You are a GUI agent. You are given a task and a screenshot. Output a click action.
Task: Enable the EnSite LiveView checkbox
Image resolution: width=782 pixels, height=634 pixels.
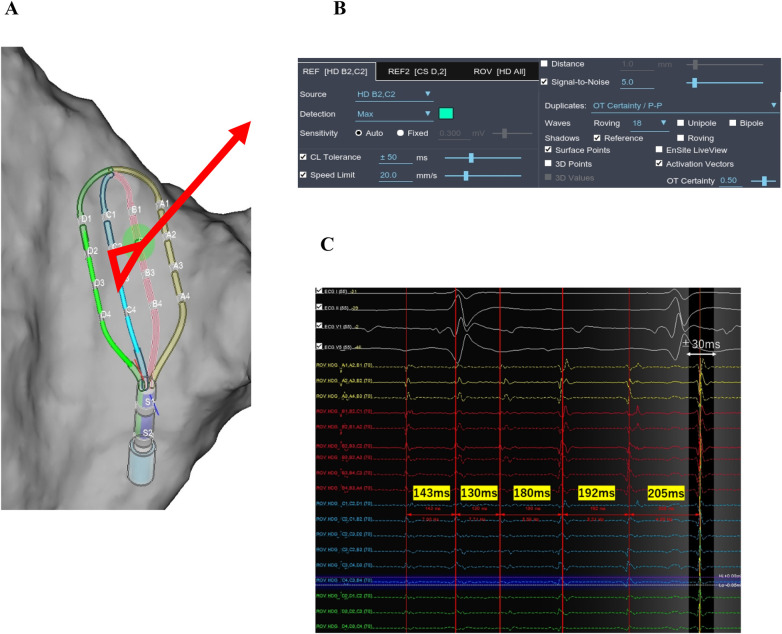[659, 150]
